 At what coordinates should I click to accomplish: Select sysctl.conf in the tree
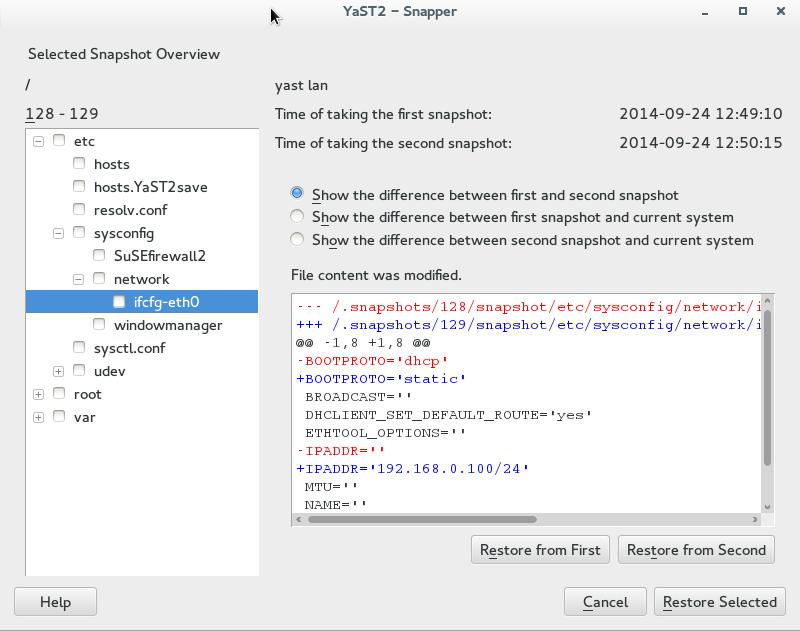pyautogui.click(x=129, y=348)
